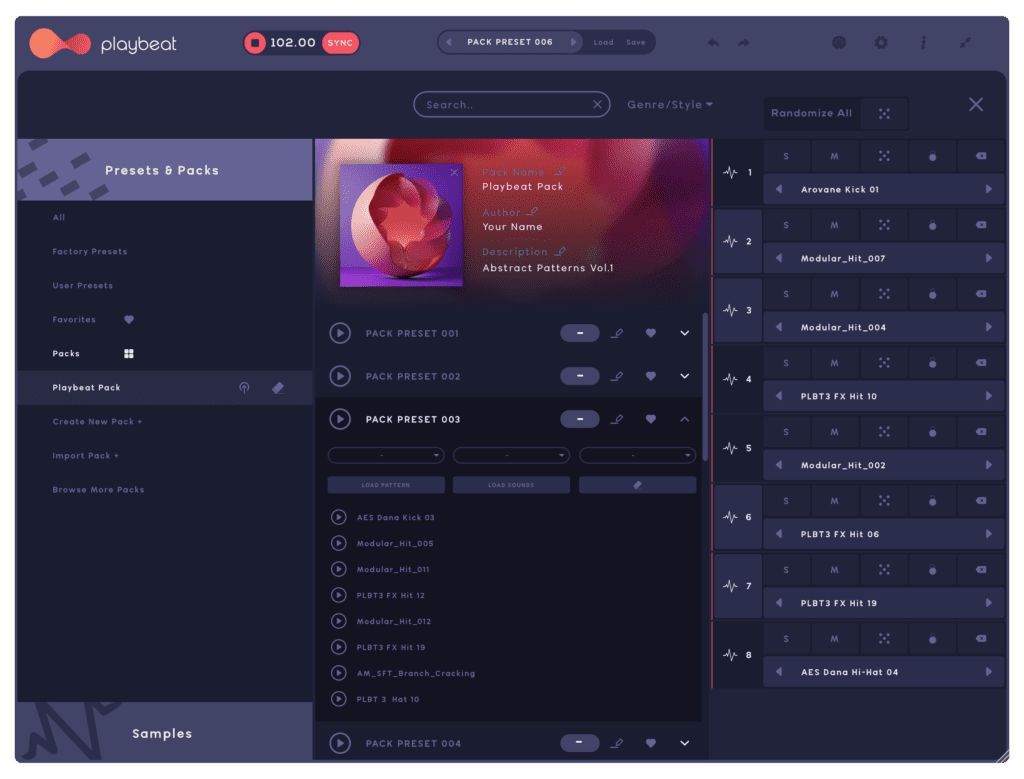
Task: Clear the search field with the X
Action: [597, 104]
